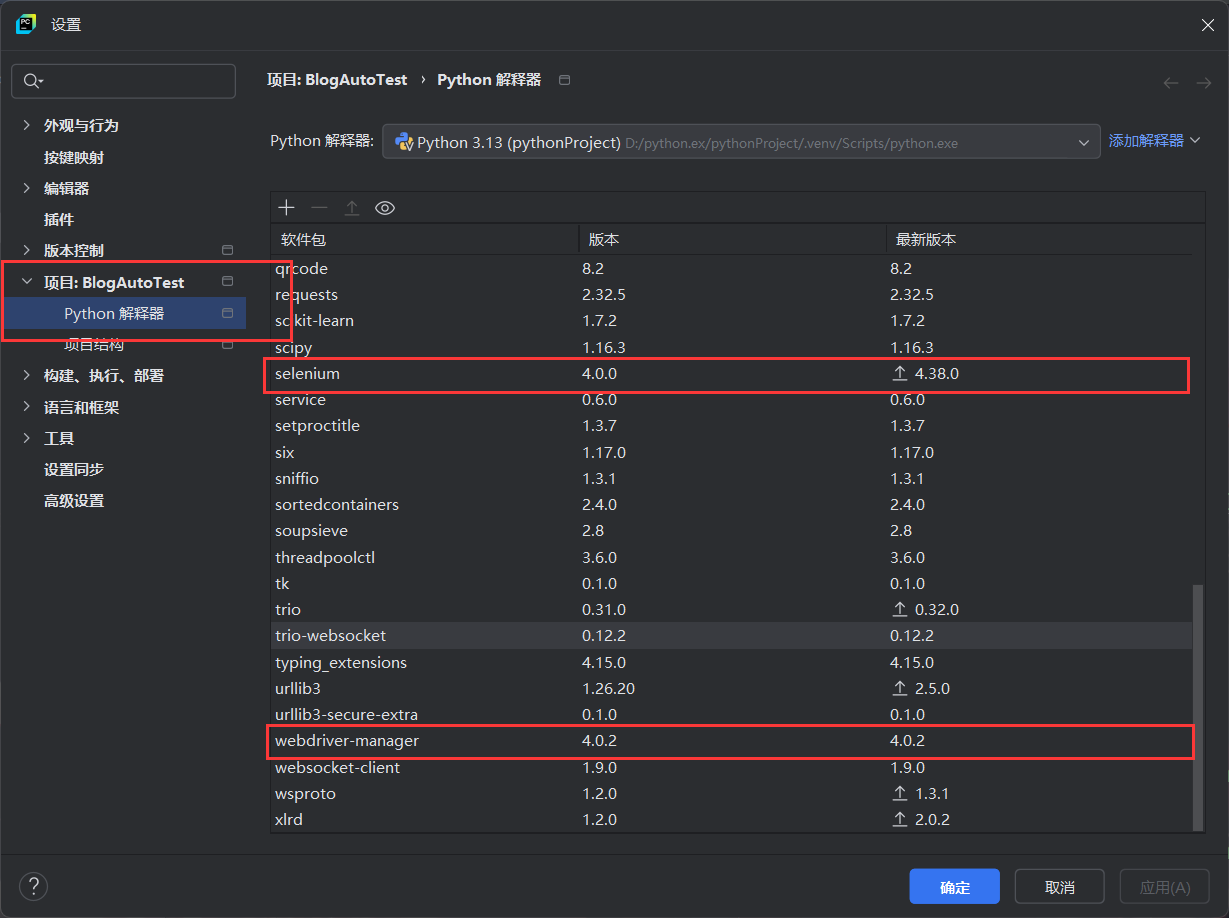Select the soupsieve package row

click(731, 531)
